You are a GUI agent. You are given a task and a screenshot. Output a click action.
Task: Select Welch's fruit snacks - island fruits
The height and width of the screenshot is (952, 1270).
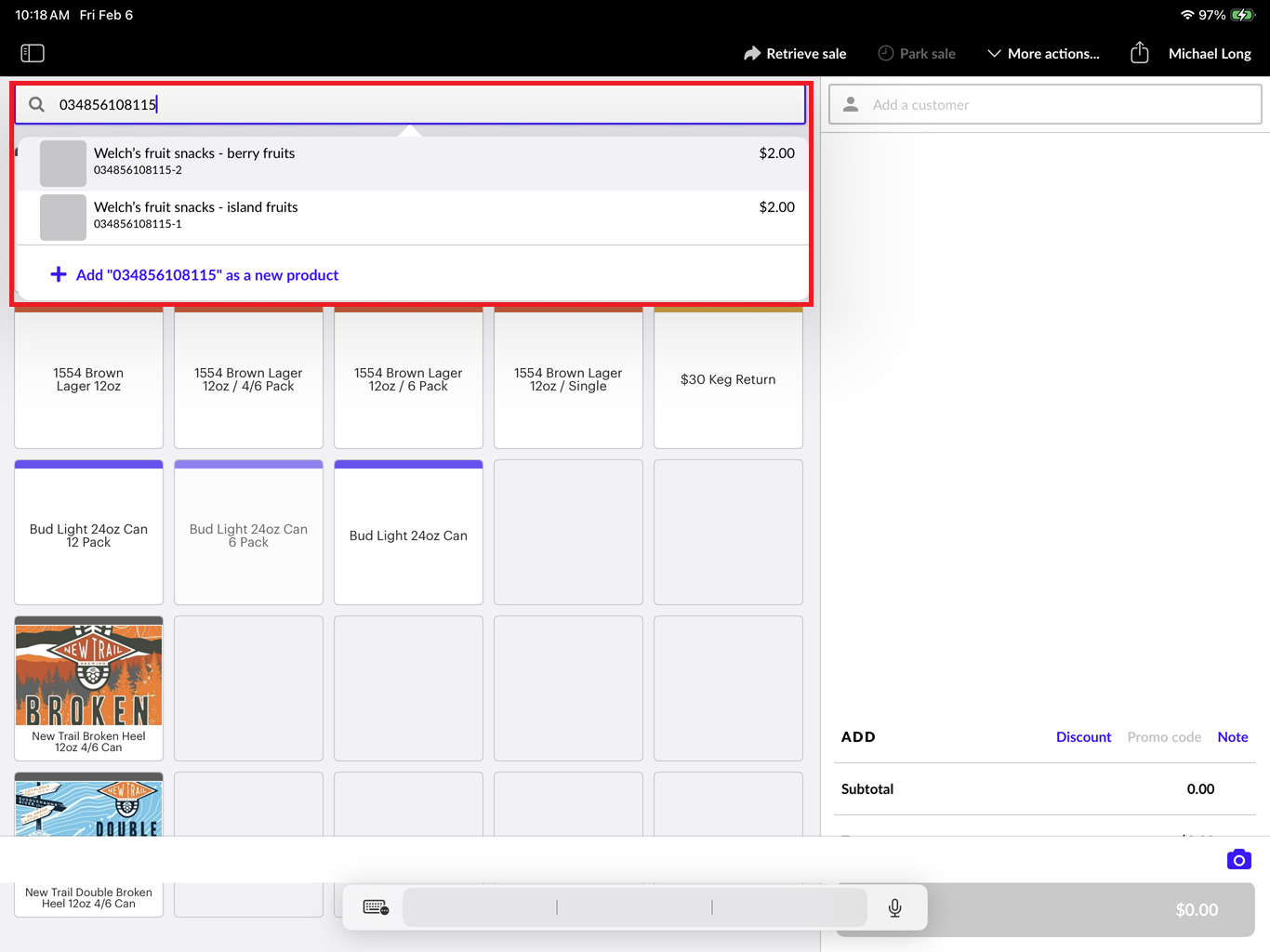click(413, 218)
